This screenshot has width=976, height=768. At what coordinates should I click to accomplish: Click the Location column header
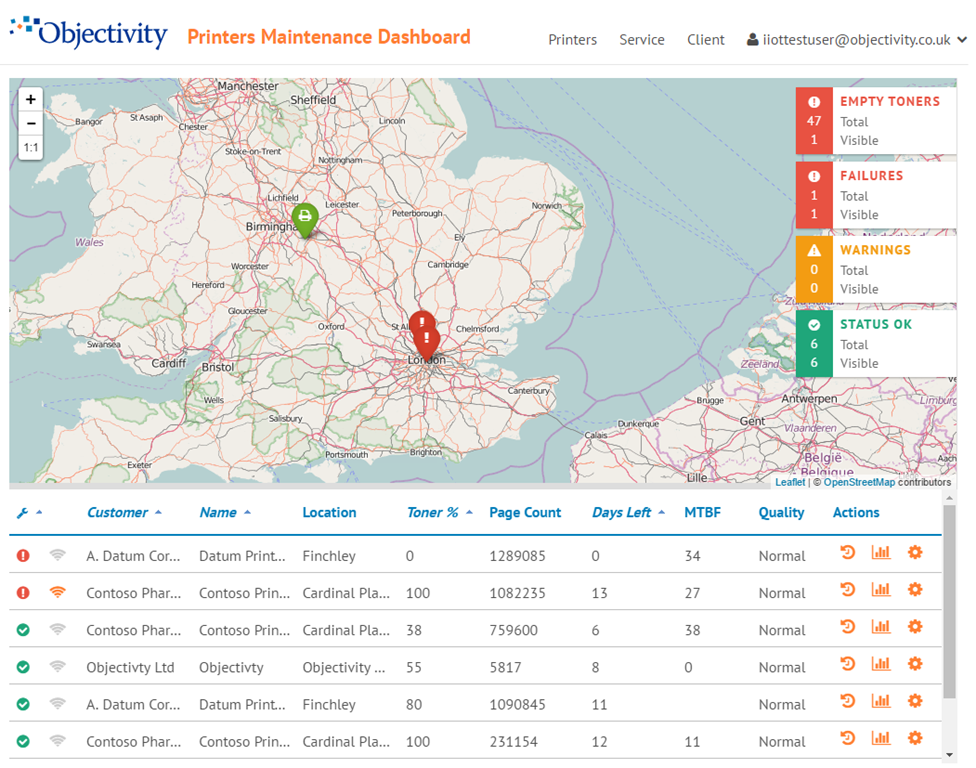(329, 513)
